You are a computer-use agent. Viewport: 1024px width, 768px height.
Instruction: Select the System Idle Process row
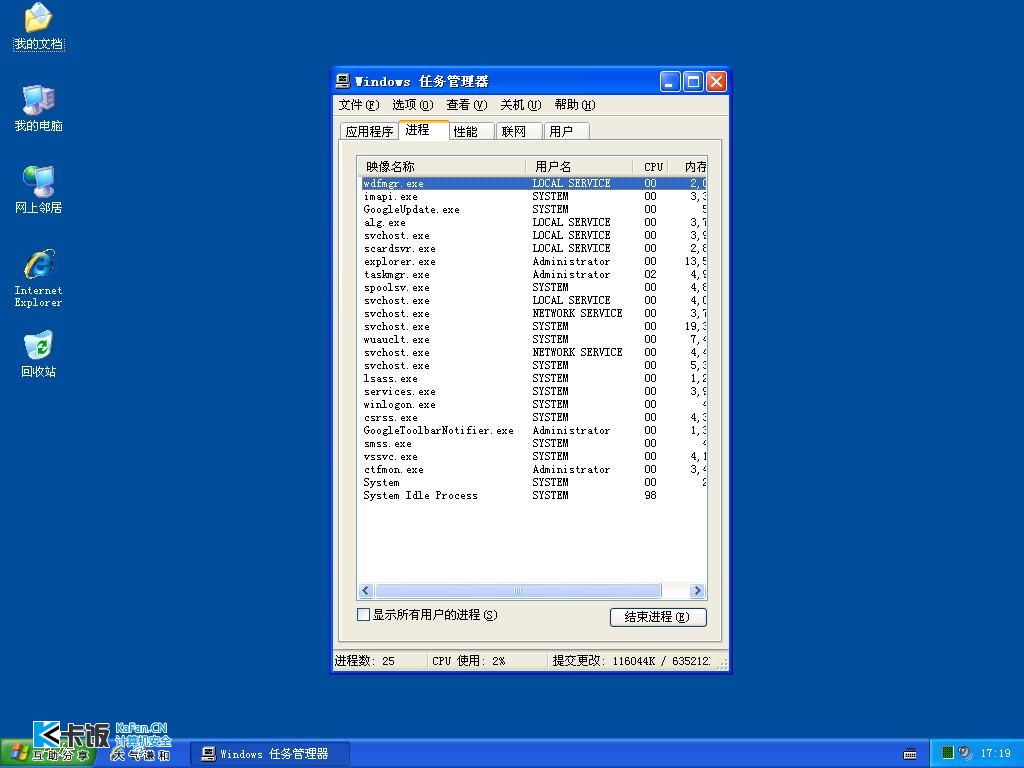(533, 495)
